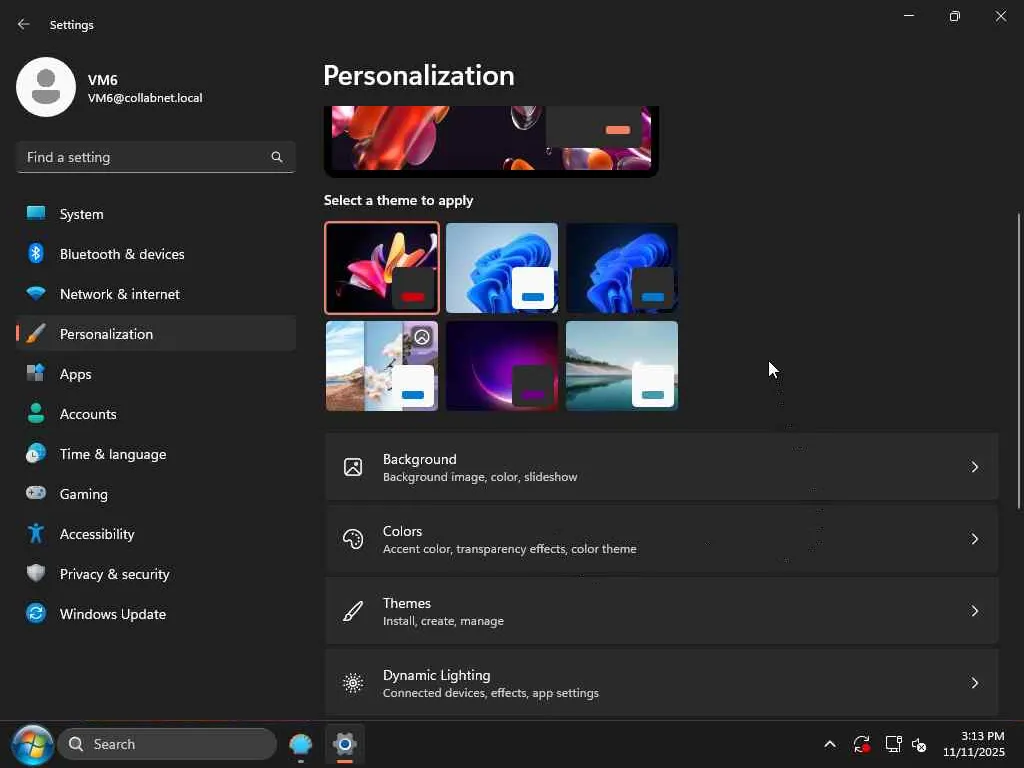The width and height of the screenshot is (1024, 768).
Task: Click the Background picture icon
Action: pos(353,467)
